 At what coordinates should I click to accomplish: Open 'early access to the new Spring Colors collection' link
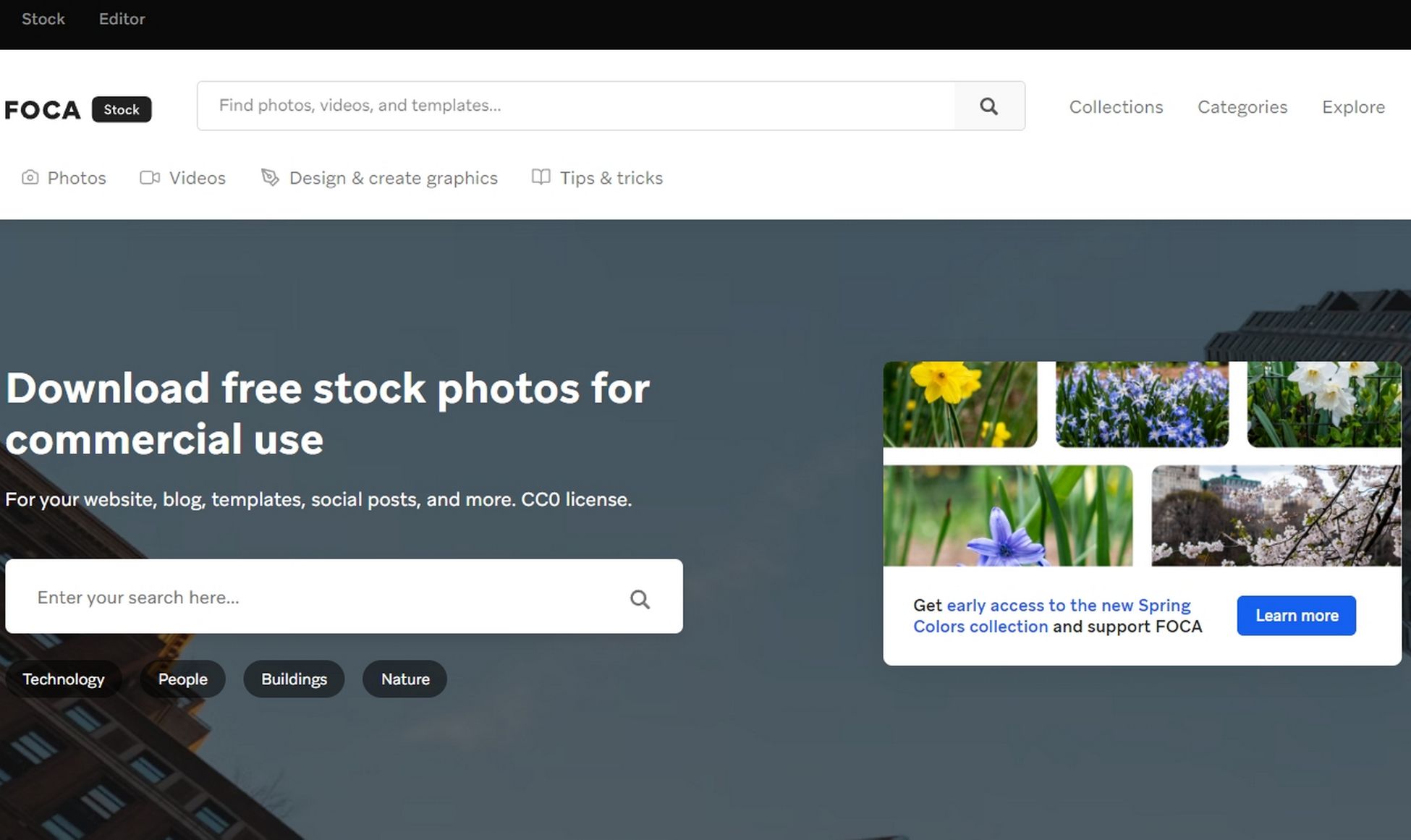pyautogui.click(x=1052, y=616)
